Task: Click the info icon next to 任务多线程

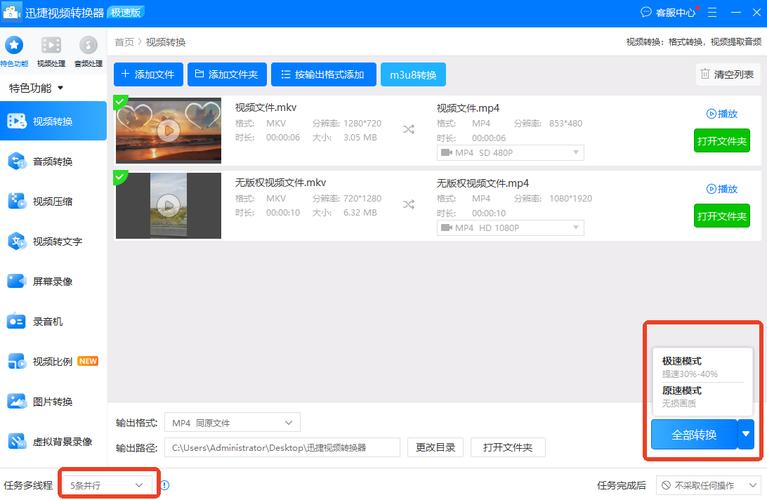Action: [165, 485]
